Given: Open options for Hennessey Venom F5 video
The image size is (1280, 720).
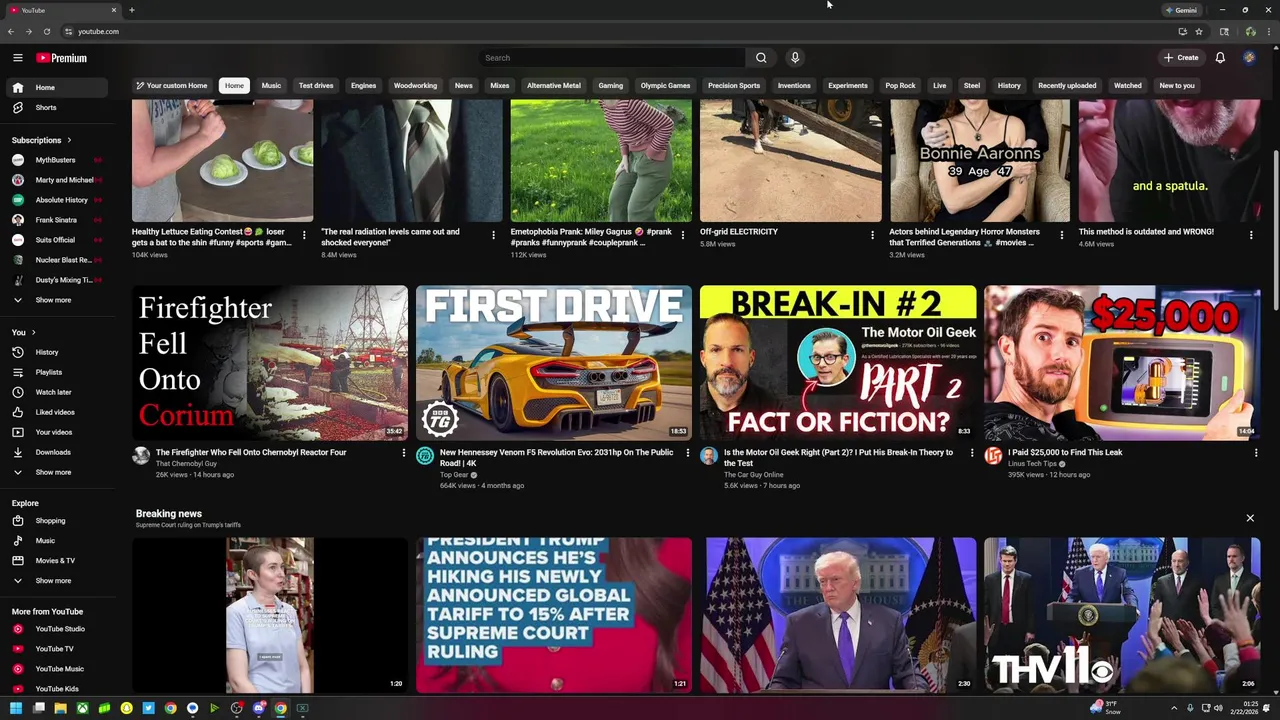Looking at the screenshot, I should pos(687,453).
